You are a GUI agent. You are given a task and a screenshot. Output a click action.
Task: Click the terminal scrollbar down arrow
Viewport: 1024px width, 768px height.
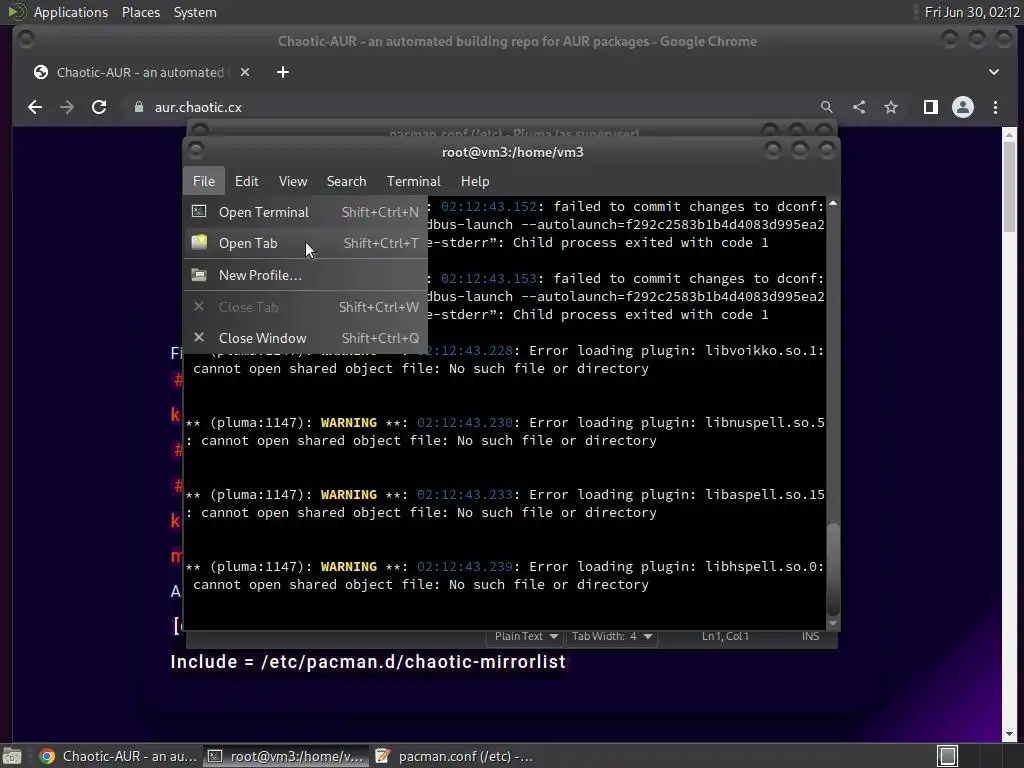(833, 623)
